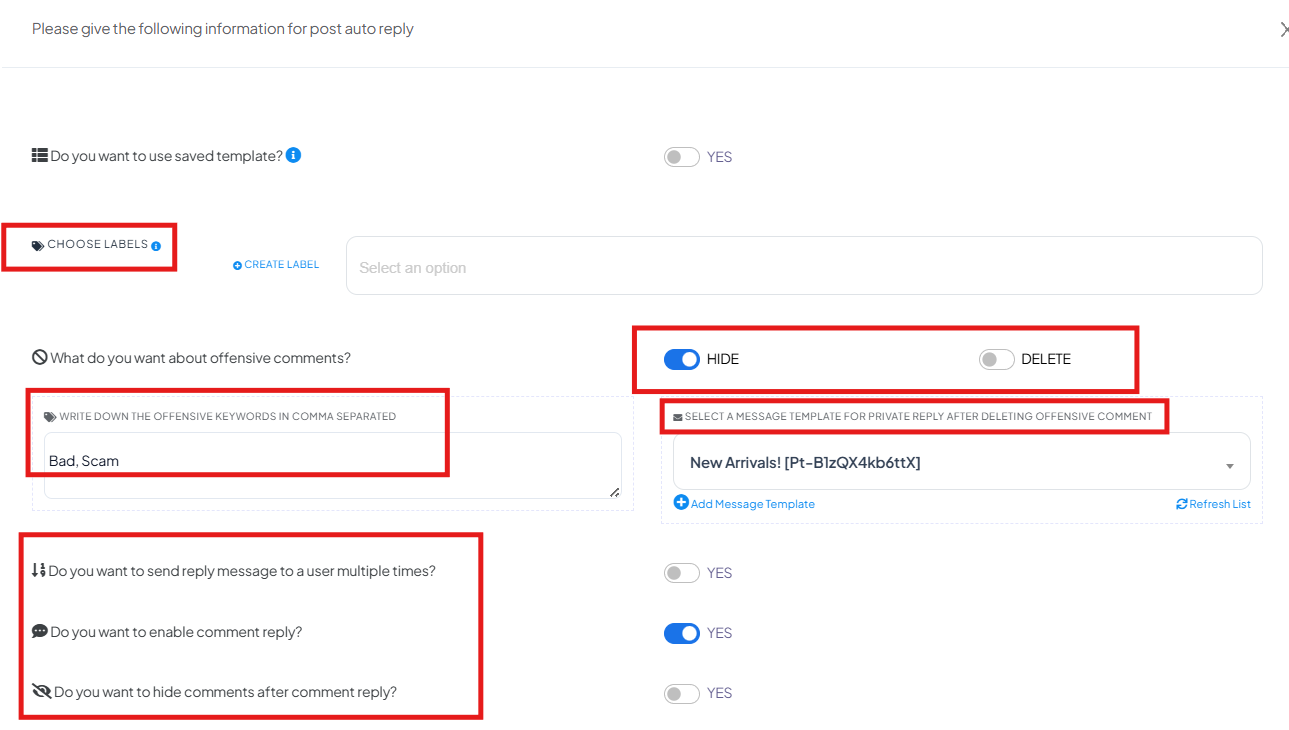Click the plus icon on Add Message Template
This screenshot has width=1289, height=730.
click(681, 502)
